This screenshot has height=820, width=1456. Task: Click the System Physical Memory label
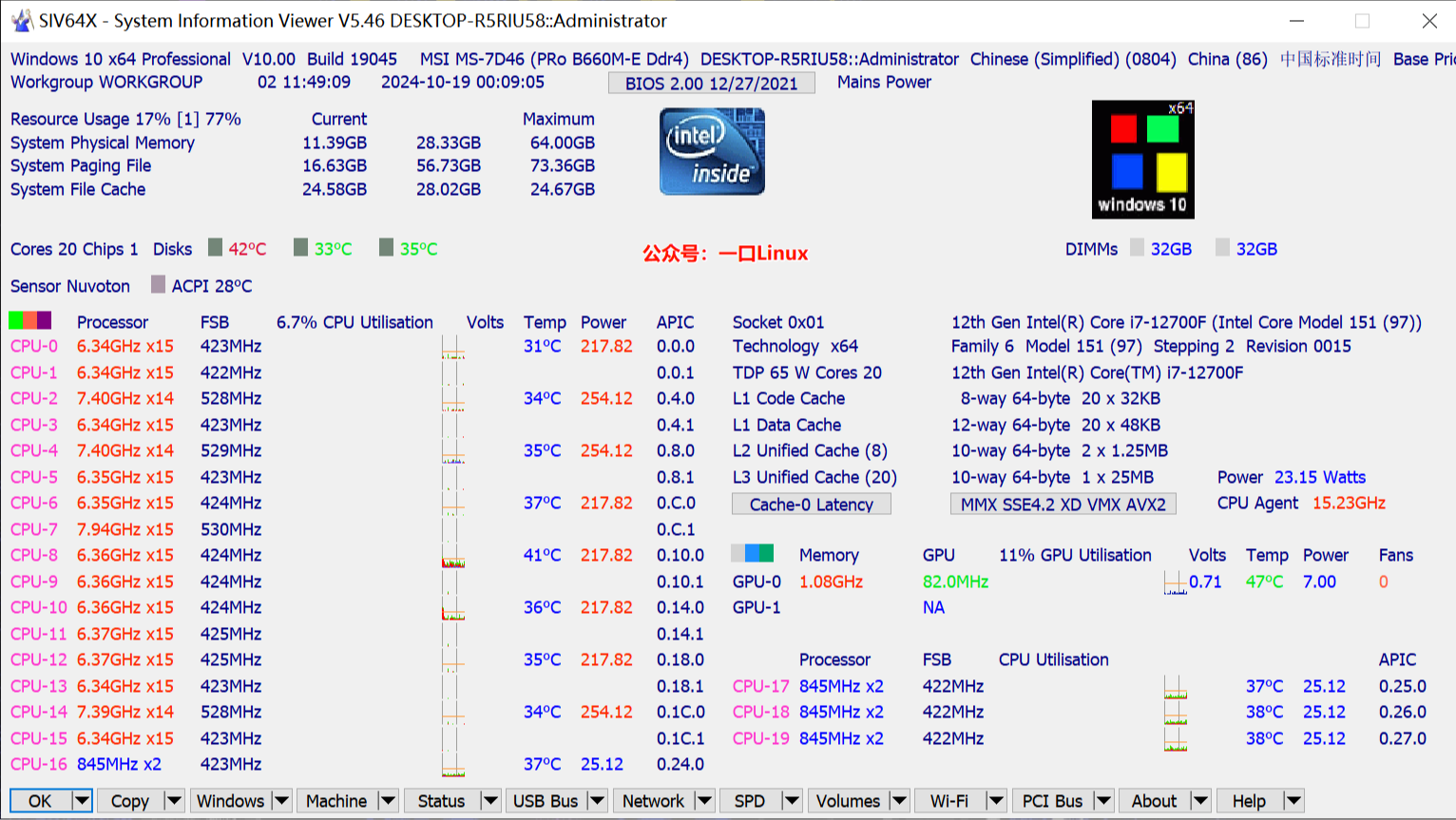click(x=103, y=143)
